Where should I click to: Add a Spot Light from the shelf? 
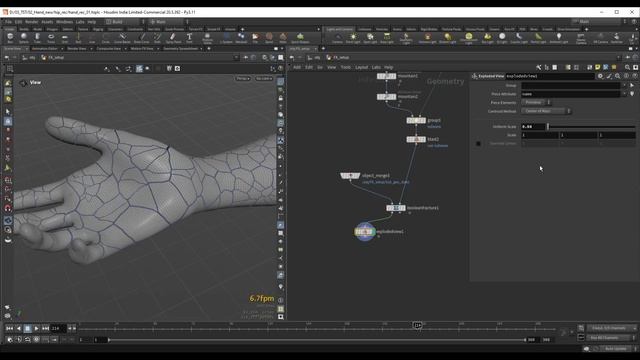click(x=370, y=38)
